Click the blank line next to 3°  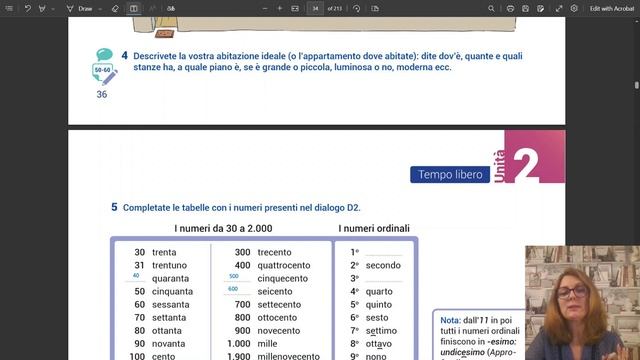pos(384,281)
